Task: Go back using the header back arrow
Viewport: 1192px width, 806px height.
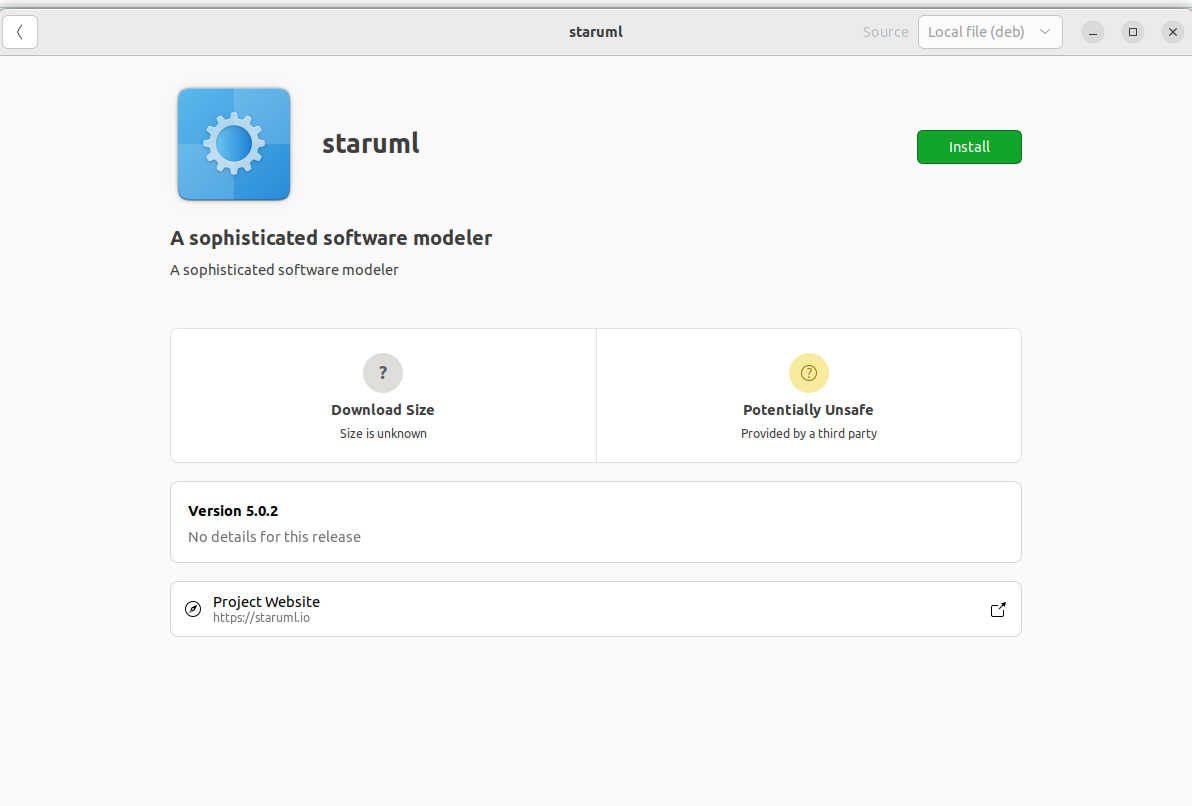Action: [20, 32]
